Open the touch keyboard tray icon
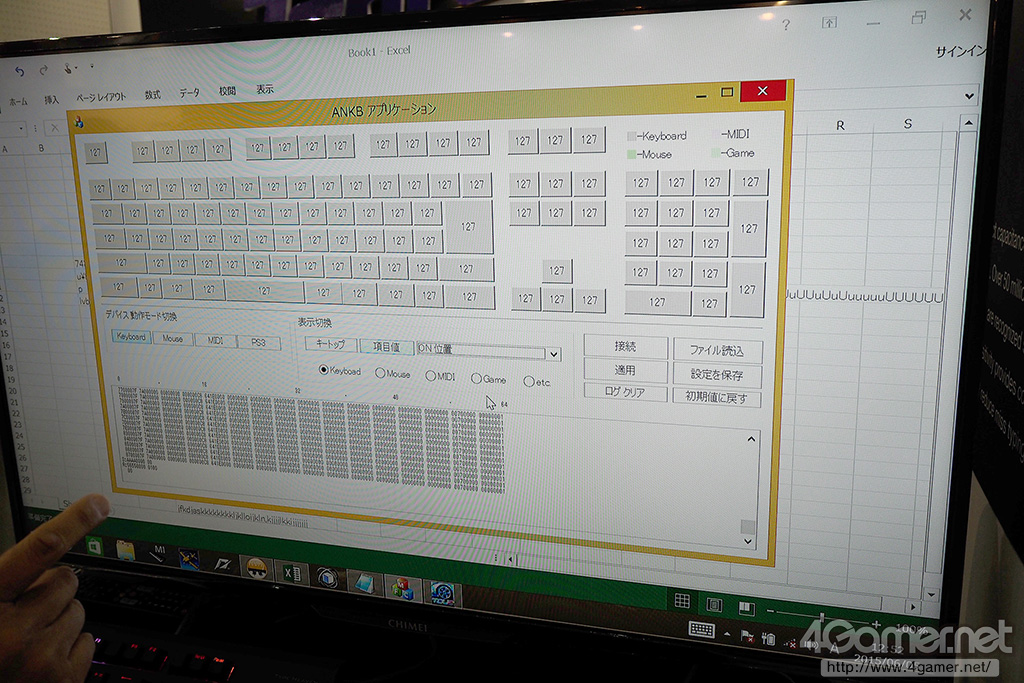This screenshot has height=683, width=1024. (701, 629)
